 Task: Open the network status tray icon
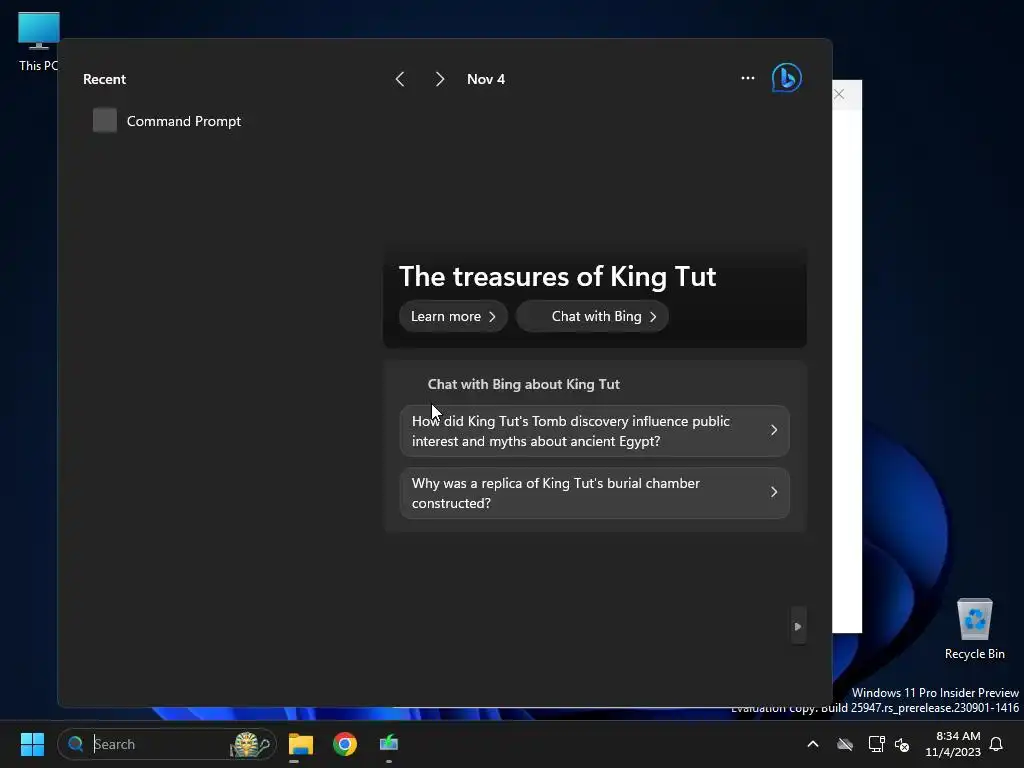876,744
